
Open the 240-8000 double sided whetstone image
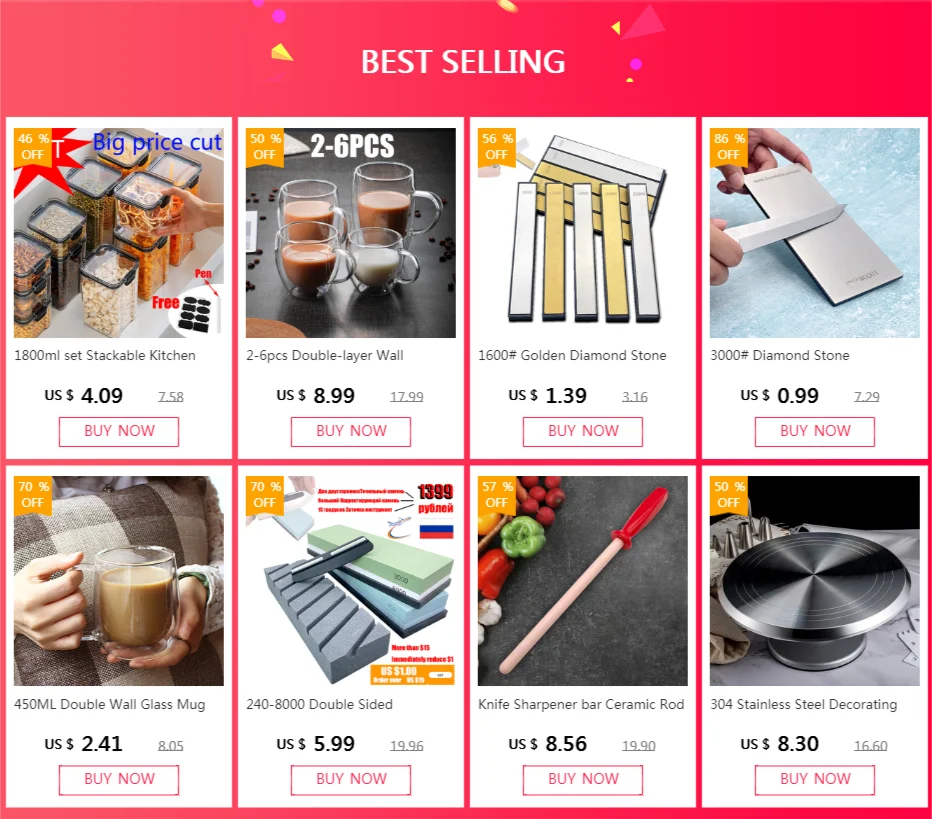click(351, 581)
